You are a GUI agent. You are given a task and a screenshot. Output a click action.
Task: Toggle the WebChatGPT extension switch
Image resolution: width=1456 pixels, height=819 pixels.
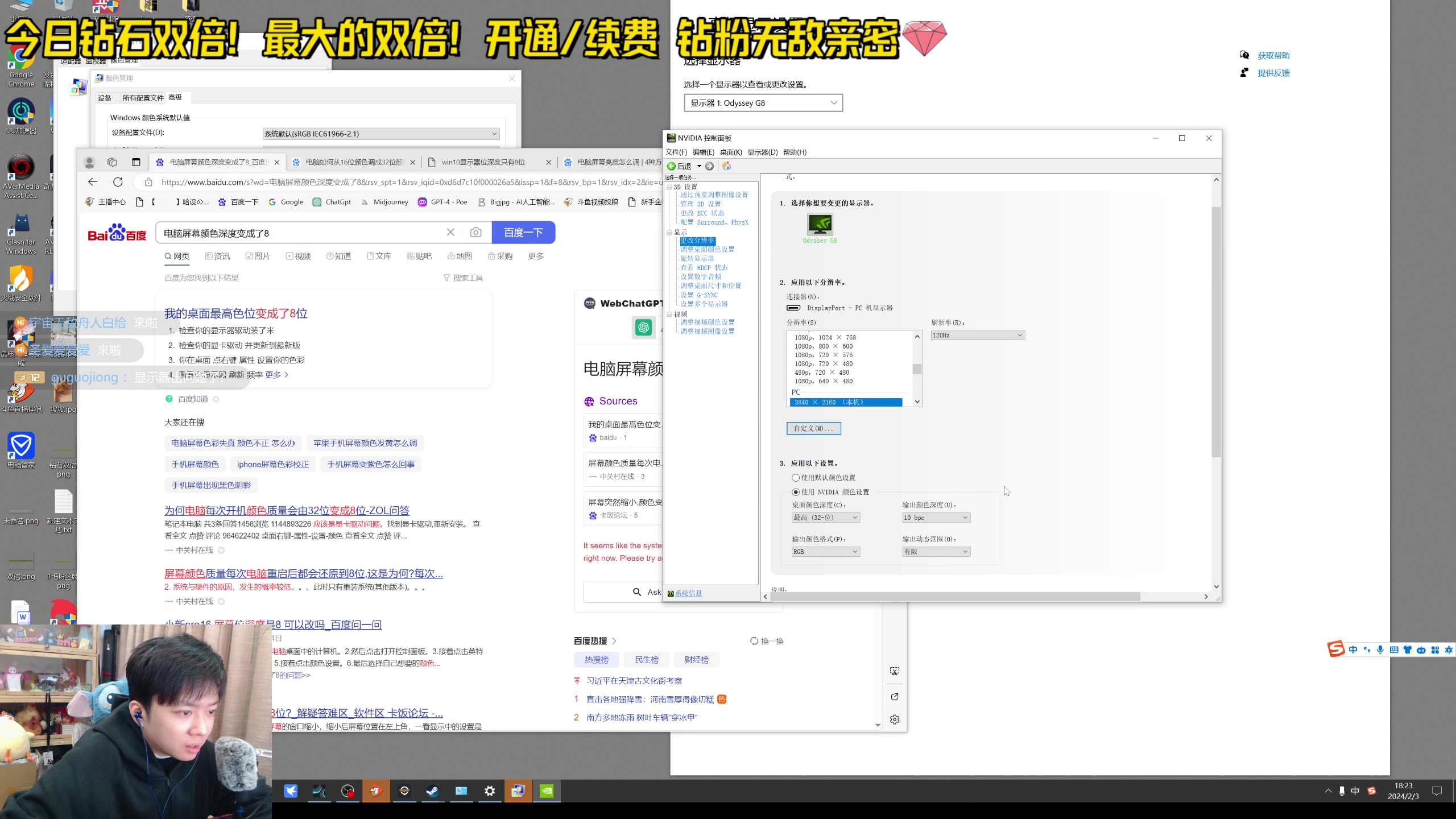pos(643,328)
